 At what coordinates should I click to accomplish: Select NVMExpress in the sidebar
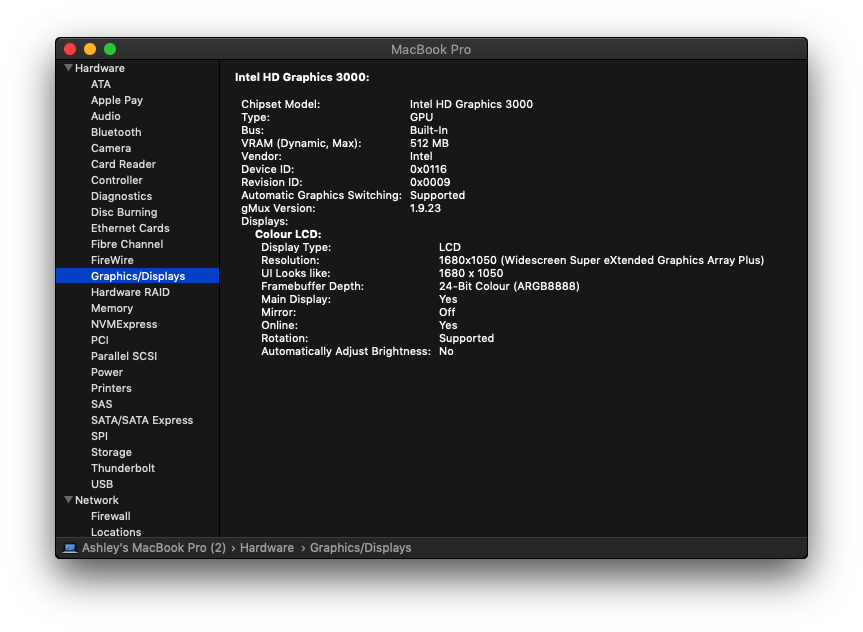124,324
